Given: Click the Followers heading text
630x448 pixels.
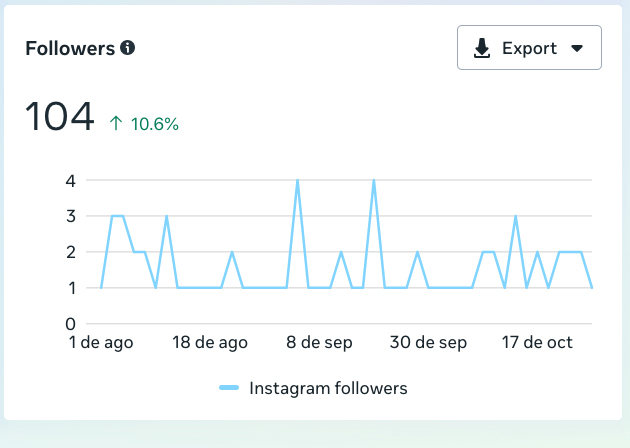Looking at the screenshot, I should pyautogui.click(x=70, y=48).
